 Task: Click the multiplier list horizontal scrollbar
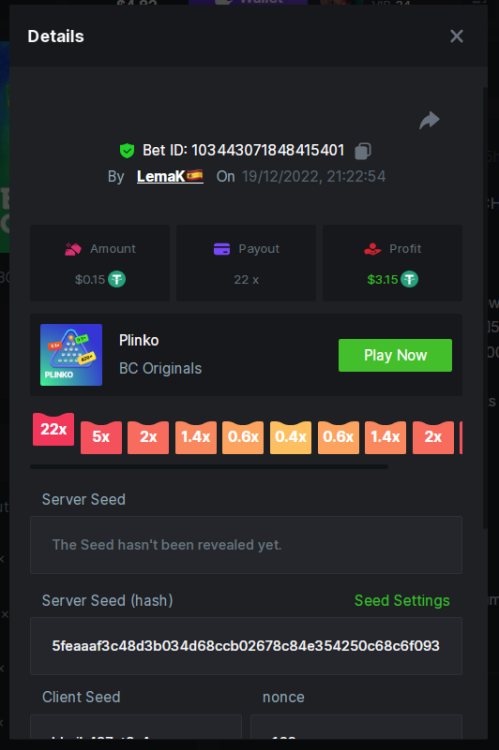click(209, 466)
